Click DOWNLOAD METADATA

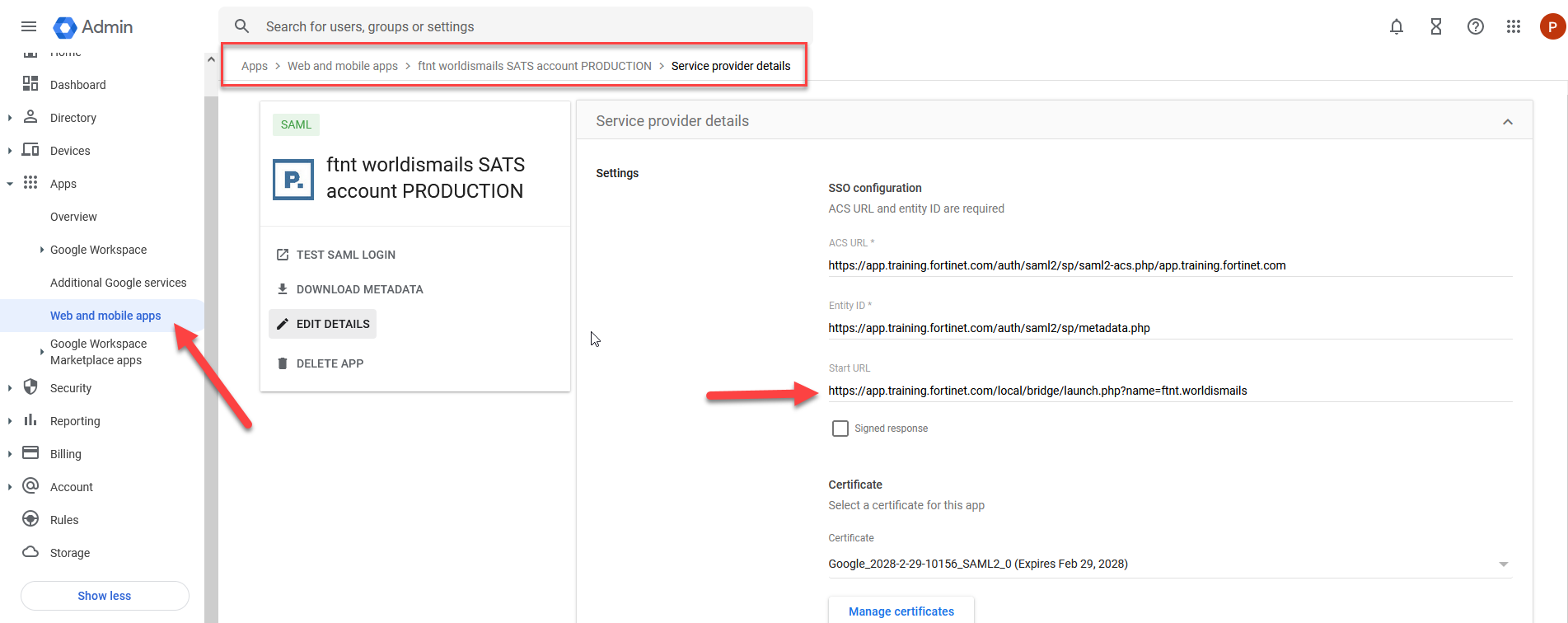tap(350, 289)
